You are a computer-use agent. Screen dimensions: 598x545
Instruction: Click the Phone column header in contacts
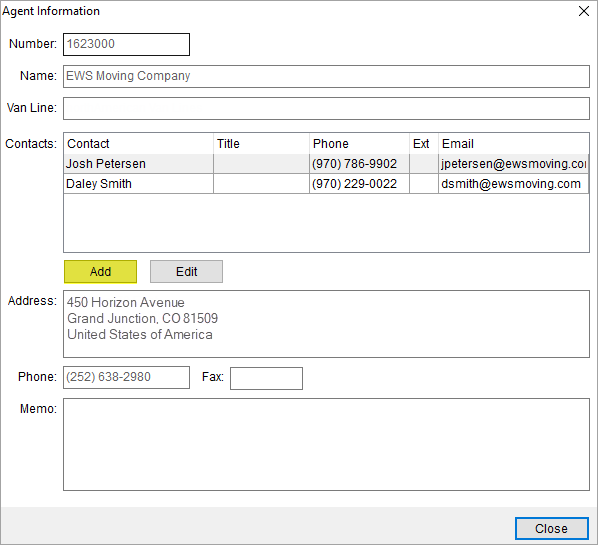(x=359, y=144)
